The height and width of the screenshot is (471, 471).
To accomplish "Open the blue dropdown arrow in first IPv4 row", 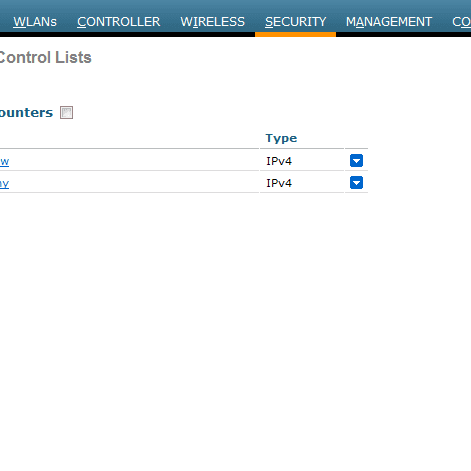I will (x=356, y=161).
